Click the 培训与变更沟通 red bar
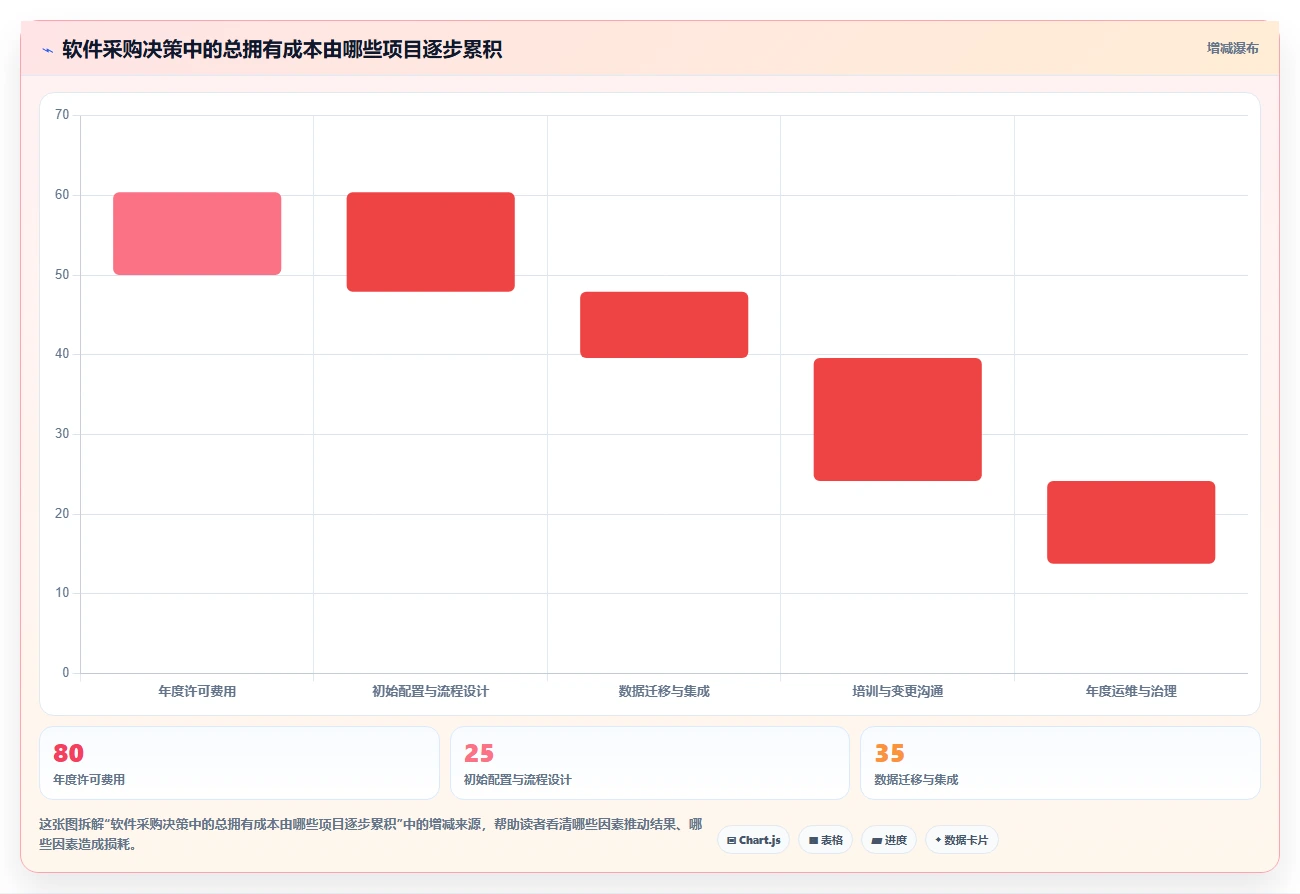 coord(898,419)
